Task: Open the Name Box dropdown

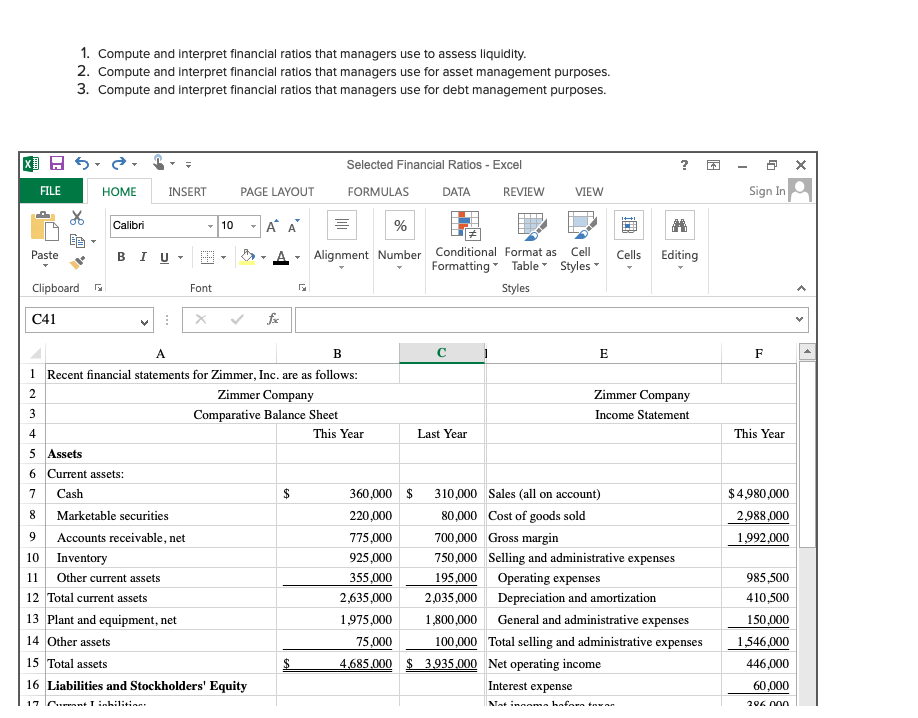Action: pyautogui.click(x=144, y=322)
